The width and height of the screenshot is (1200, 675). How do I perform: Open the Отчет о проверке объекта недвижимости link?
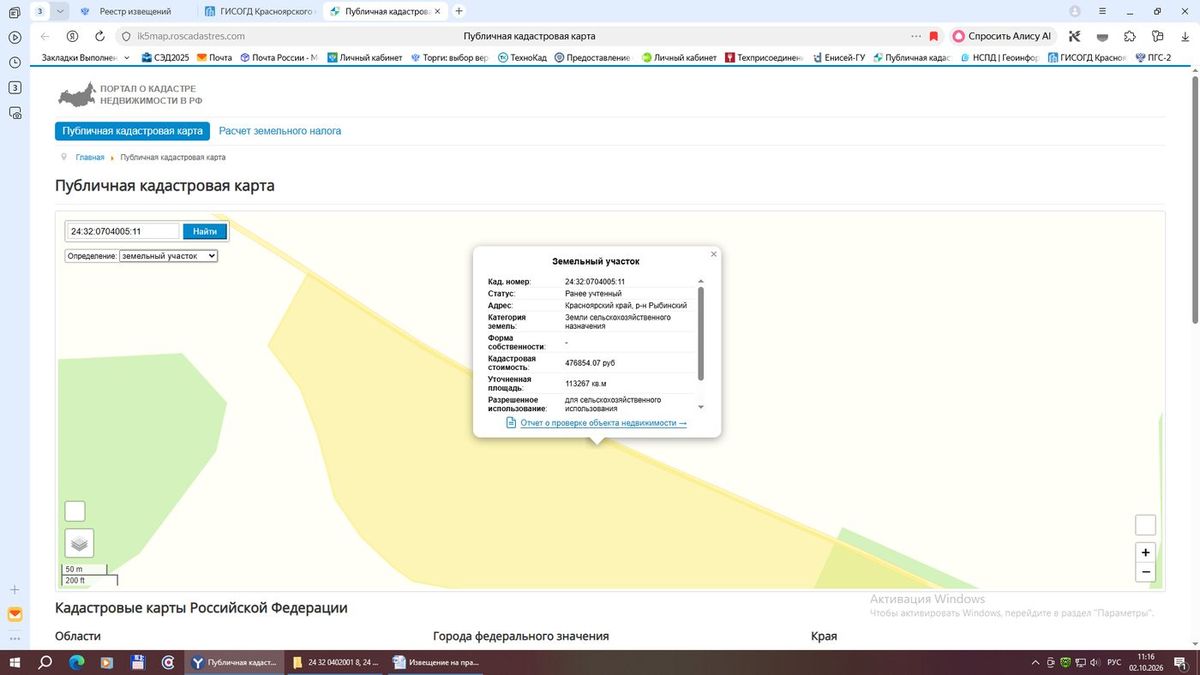click(x=604, y=423)
